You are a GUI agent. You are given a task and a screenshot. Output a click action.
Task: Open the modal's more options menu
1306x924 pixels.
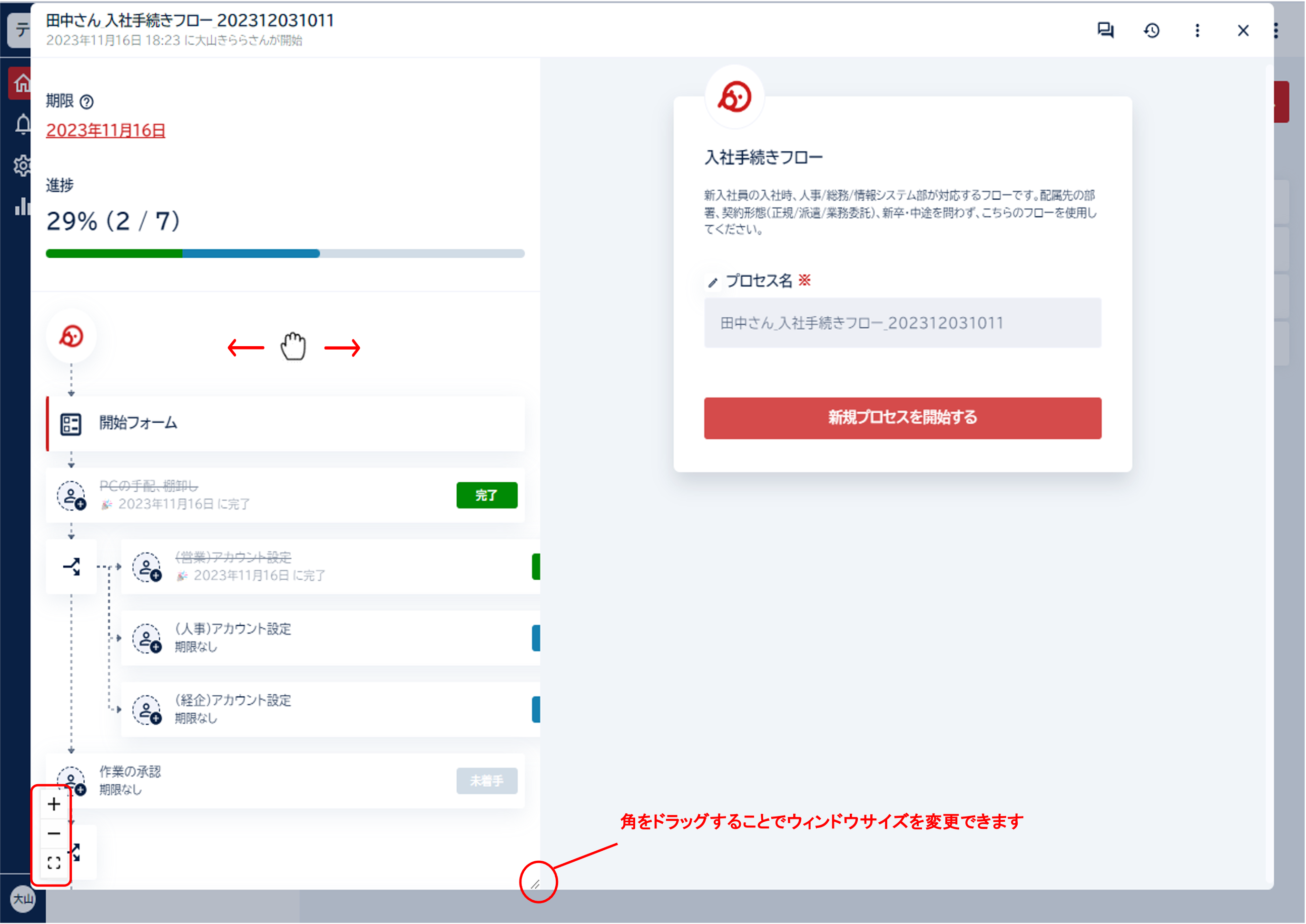[x=1198, y=30]
